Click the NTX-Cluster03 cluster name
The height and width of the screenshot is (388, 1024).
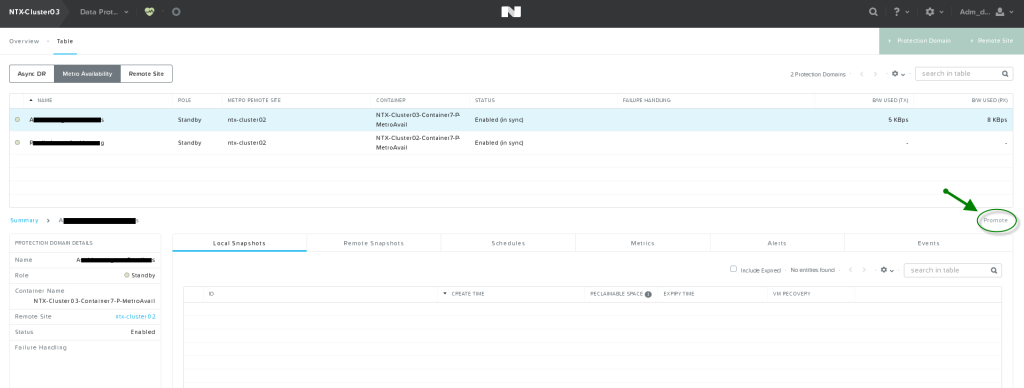coord(34,12)
